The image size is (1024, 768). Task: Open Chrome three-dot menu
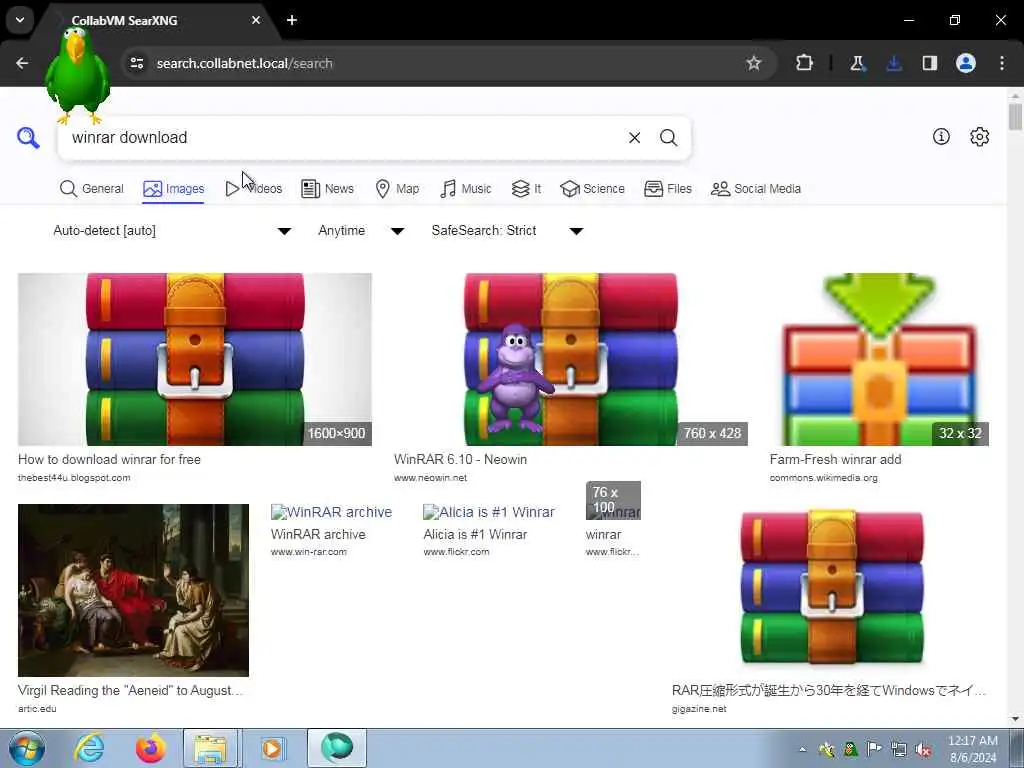(1002, 63)
